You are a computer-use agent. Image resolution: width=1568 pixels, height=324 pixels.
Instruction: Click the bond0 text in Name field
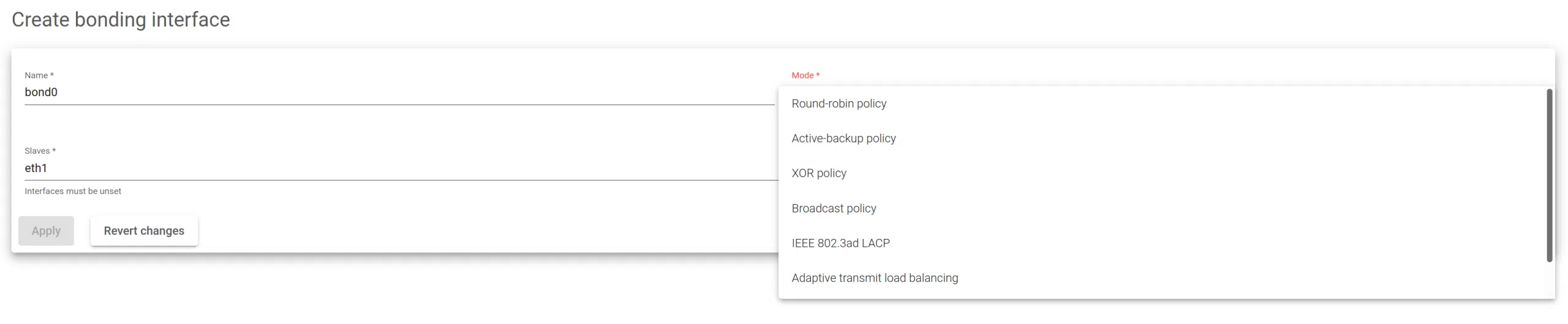click(41, 92)
